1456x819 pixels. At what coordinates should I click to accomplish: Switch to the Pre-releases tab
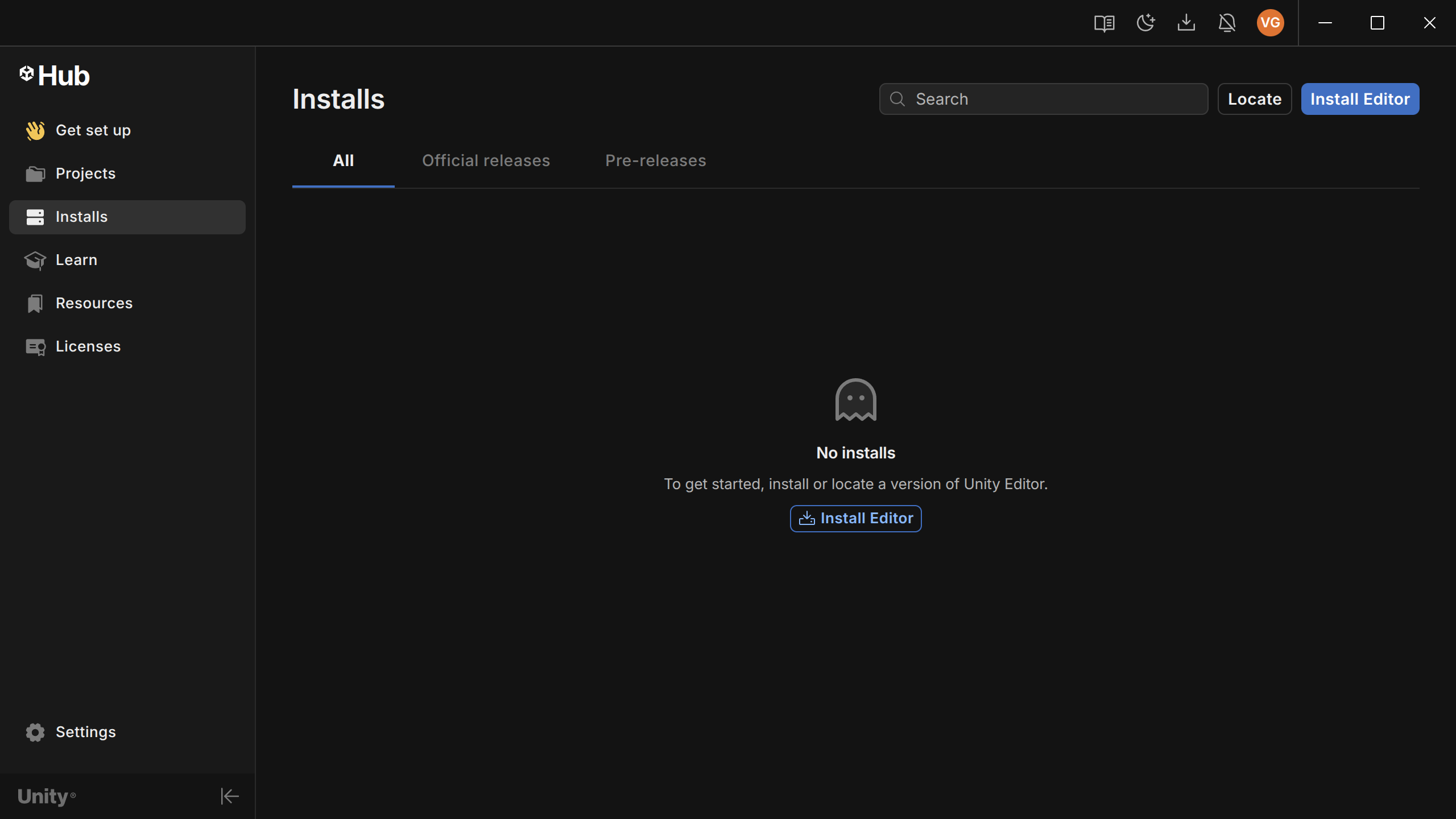[655, 161]
